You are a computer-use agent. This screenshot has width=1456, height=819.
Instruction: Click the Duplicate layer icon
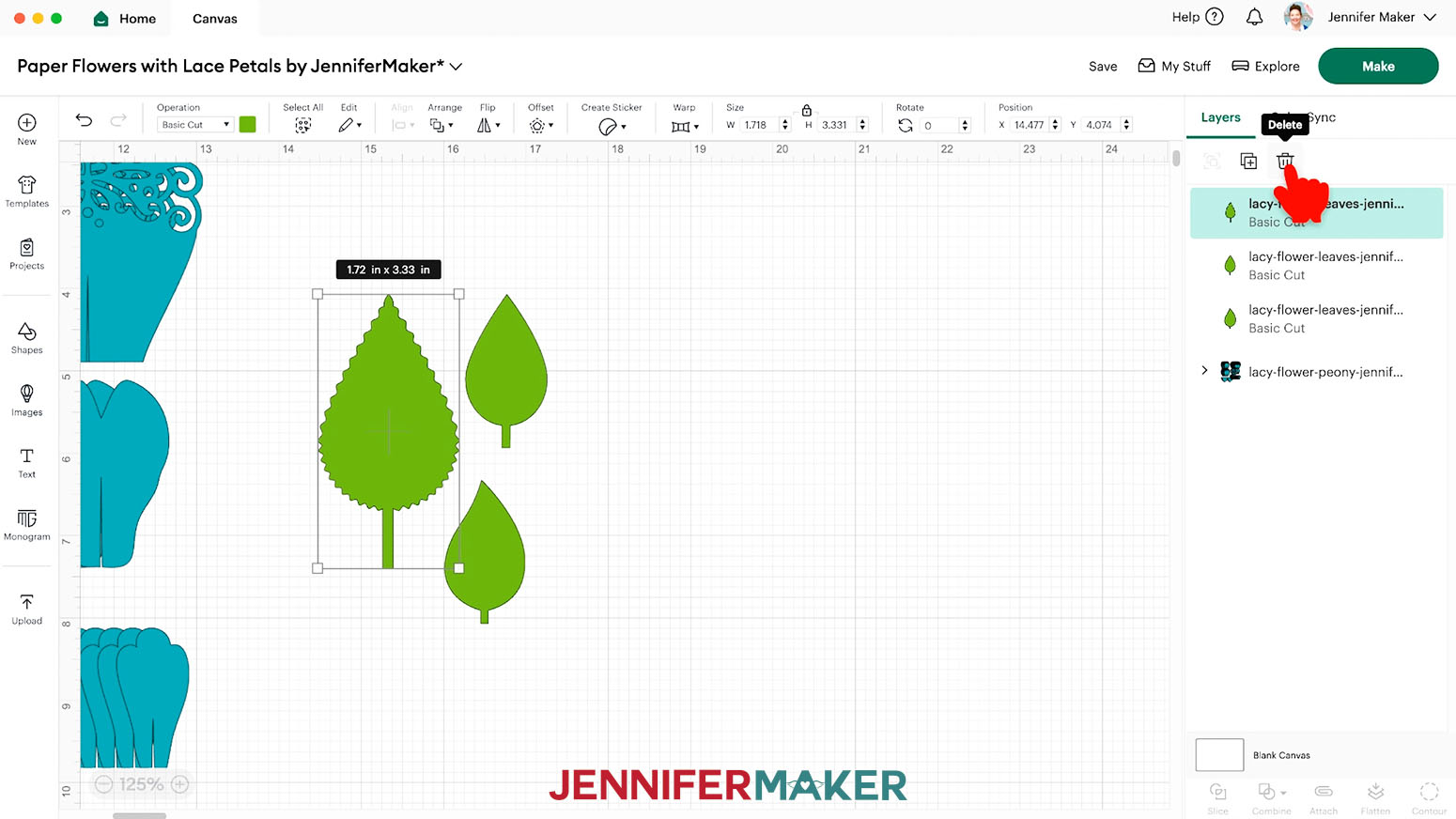[1248, 162]
